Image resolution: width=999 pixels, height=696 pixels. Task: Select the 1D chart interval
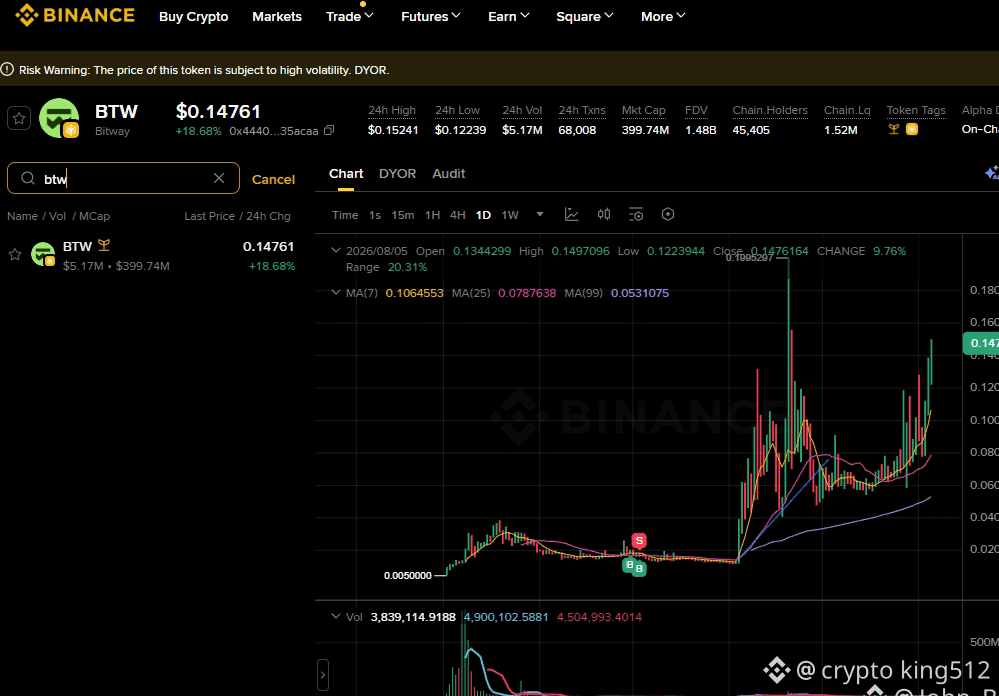click(x=484, y=215)
